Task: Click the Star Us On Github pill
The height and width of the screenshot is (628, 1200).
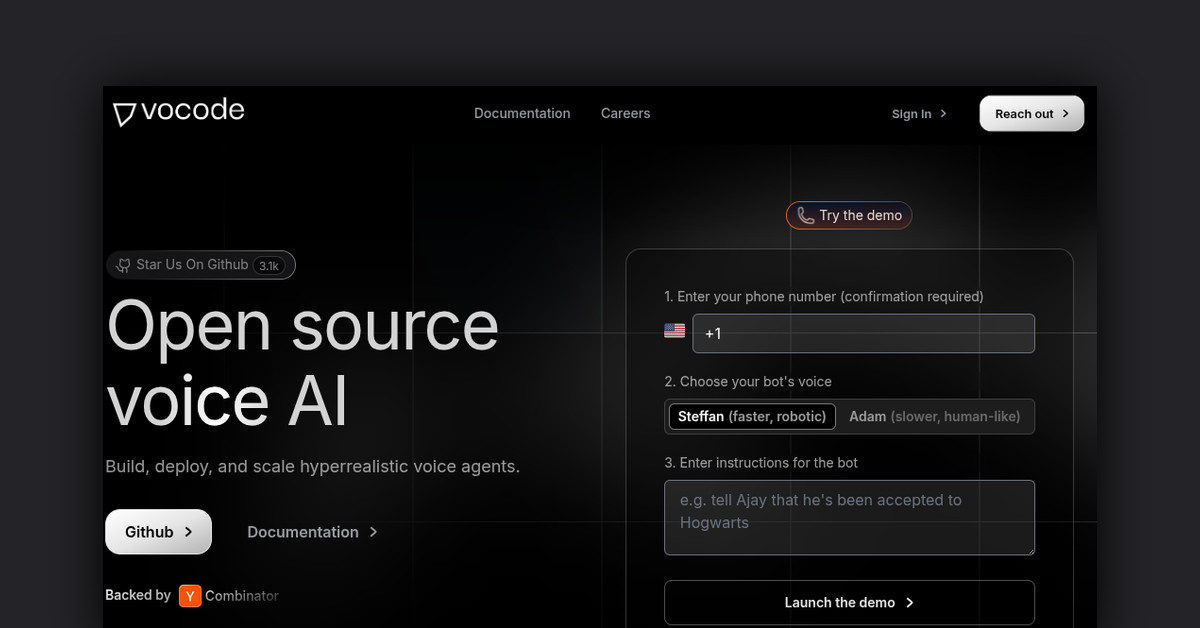Action: pyautogui.click(x=191, y=265)
